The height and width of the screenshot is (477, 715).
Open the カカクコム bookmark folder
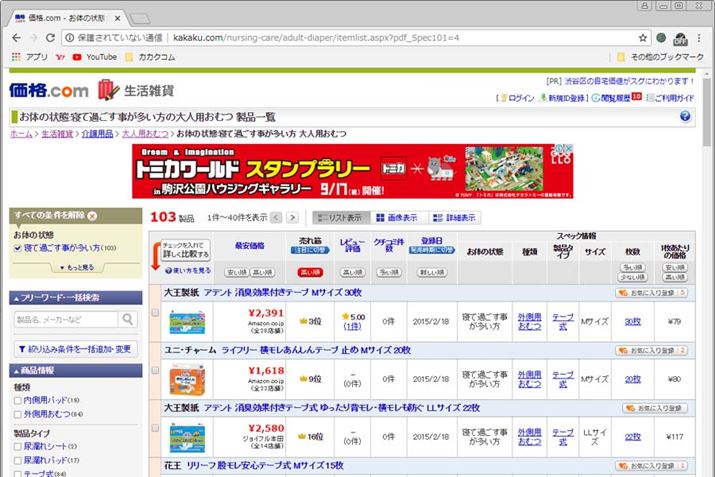(150, 57)
